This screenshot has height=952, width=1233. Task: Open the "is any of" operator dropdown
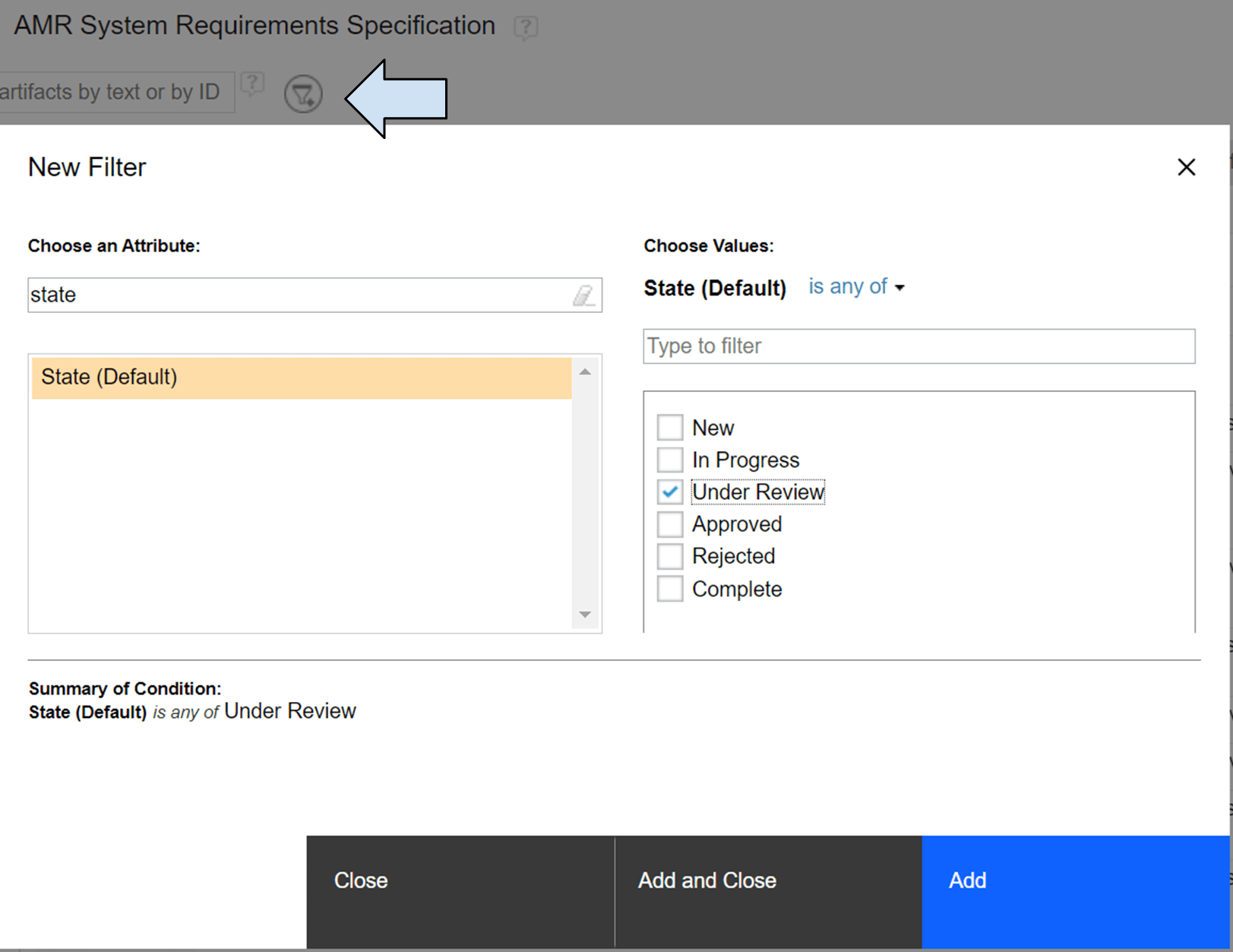coord(856,287)
